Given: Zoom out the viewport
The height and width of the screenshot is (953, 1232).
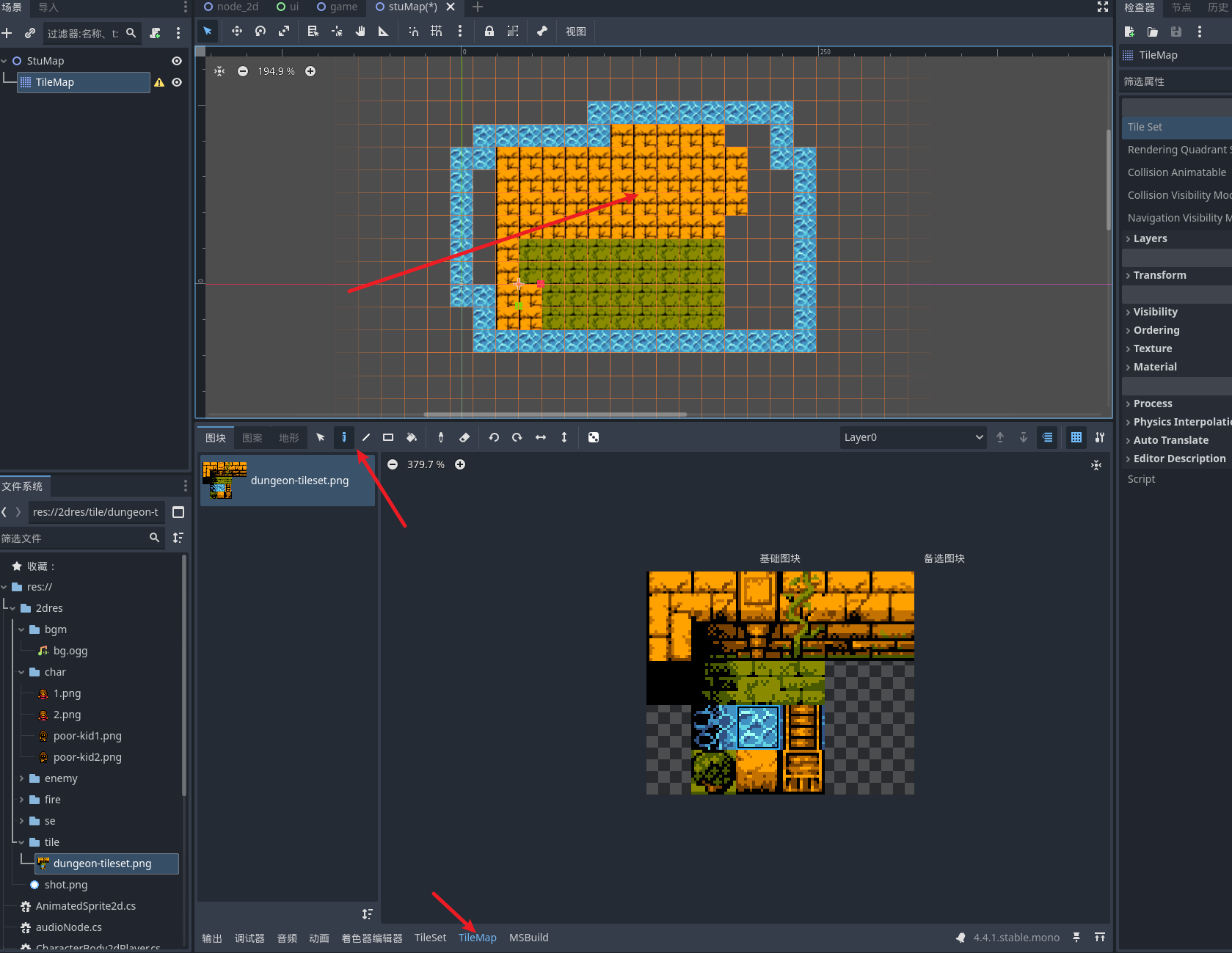Looking at the screenshot, I should 243,71.
